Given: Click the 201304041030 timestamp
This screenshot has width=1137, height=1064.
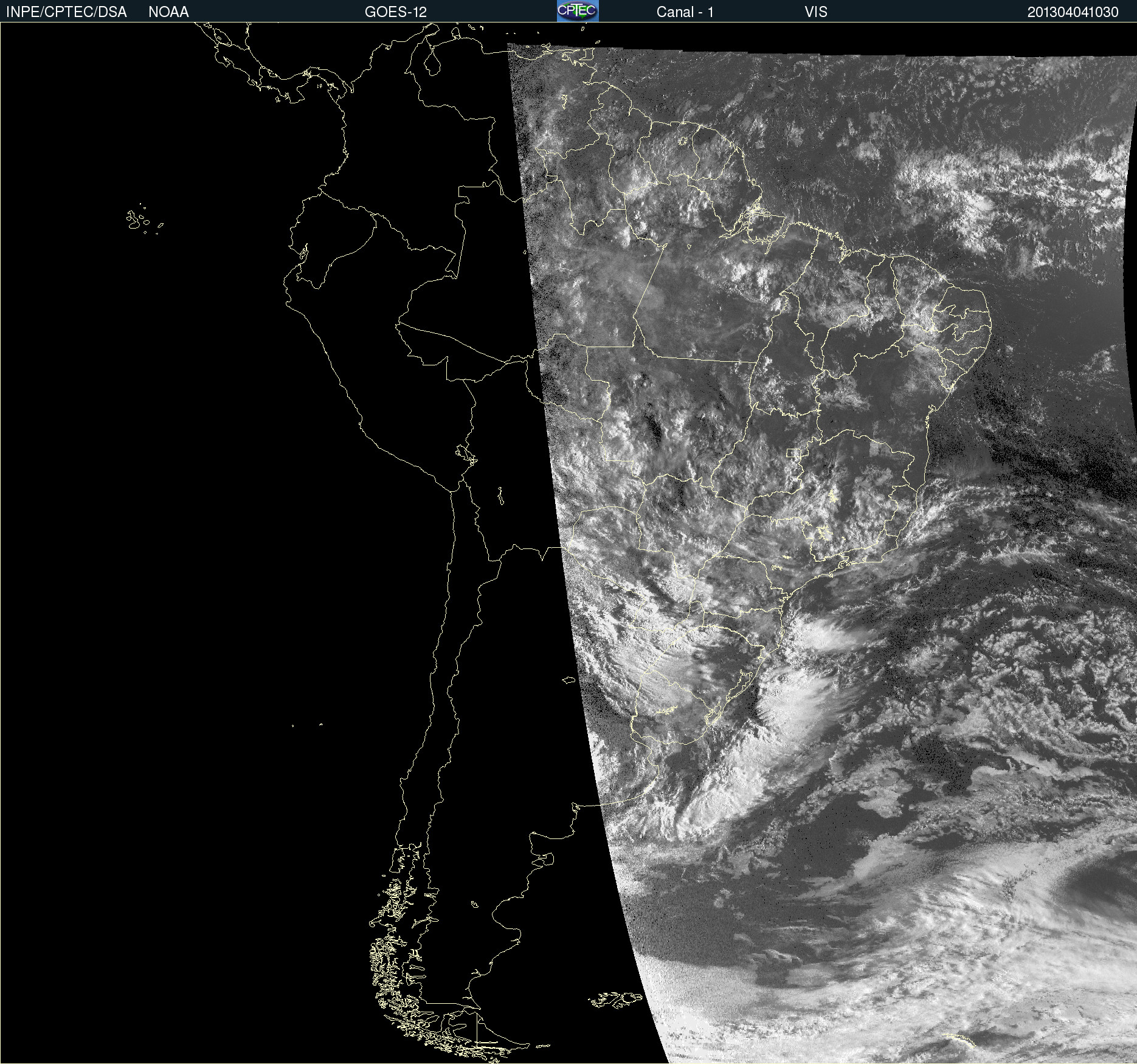Looking at the screenshot, I should point(1073,12).
